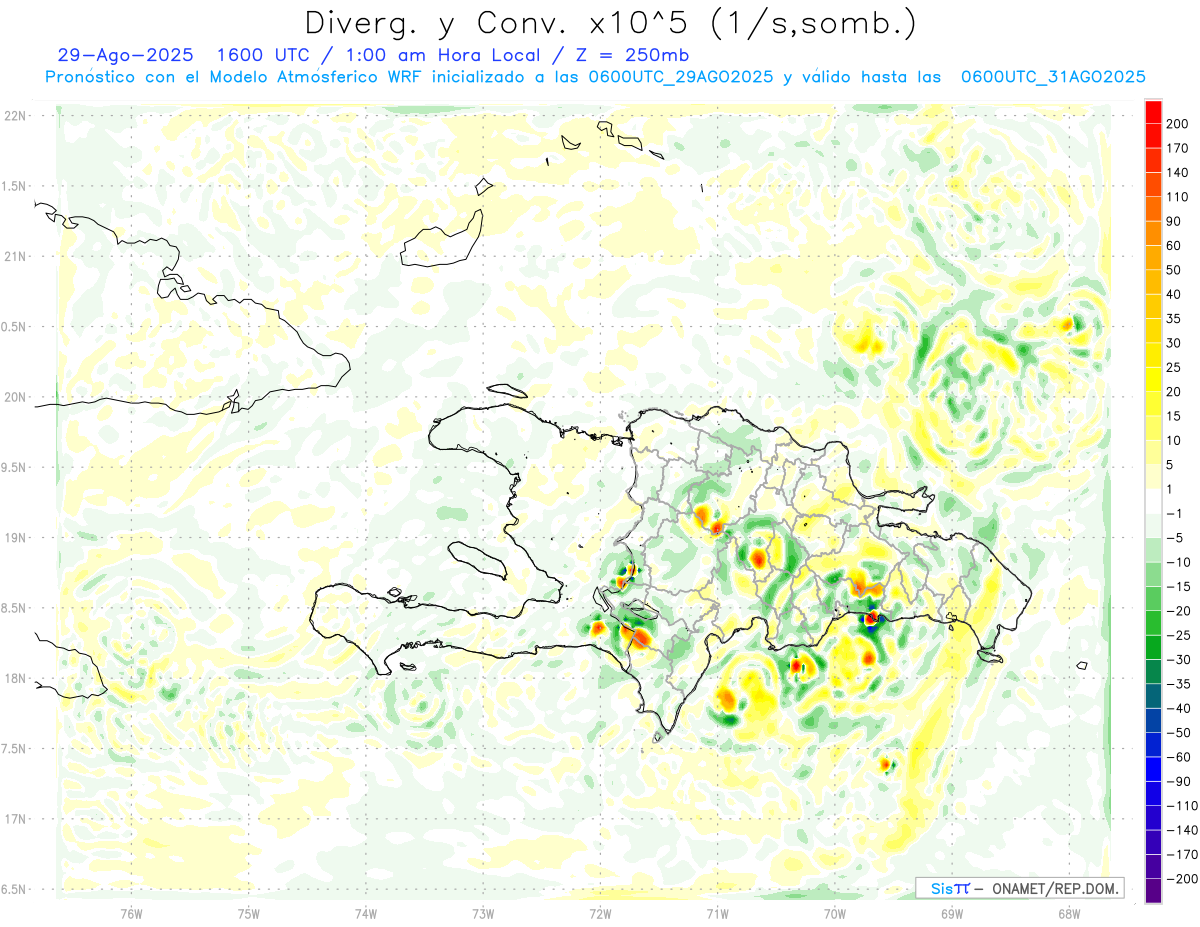Click the '-110' color scale label
The width and height of the screenshot is (1200, 927).
pos(1182,806)
